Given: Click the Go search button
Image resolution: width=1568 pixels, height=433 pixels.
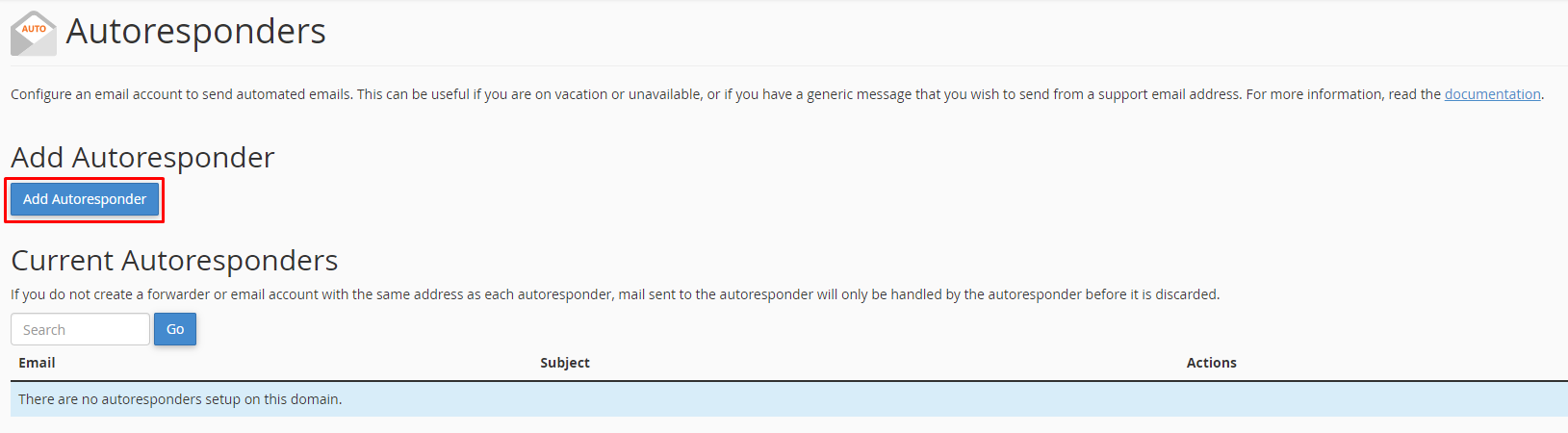Looking at the screenshot, I should coord(175,329).
